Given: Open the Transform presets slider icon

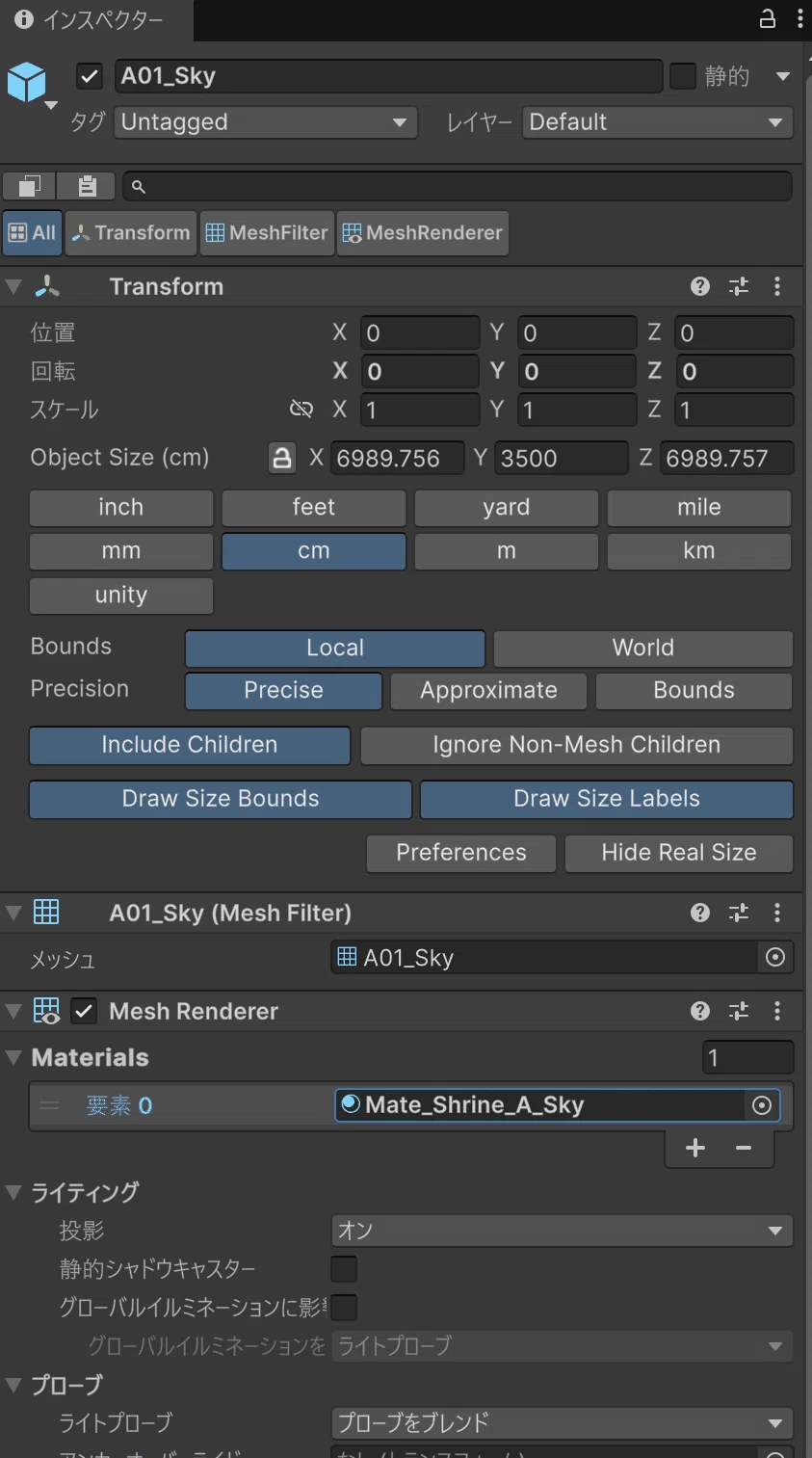Looking at the screenshot, I should [x=739, y=286].
